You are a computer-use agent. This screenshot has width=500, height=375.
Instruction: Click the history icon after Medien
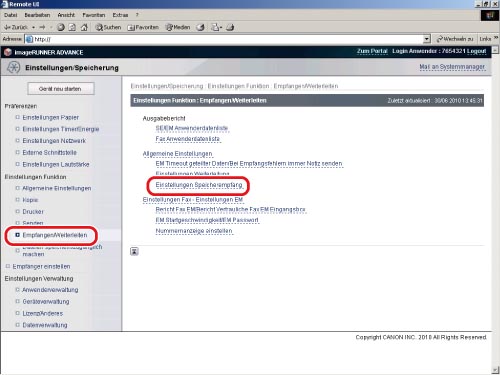200,27
